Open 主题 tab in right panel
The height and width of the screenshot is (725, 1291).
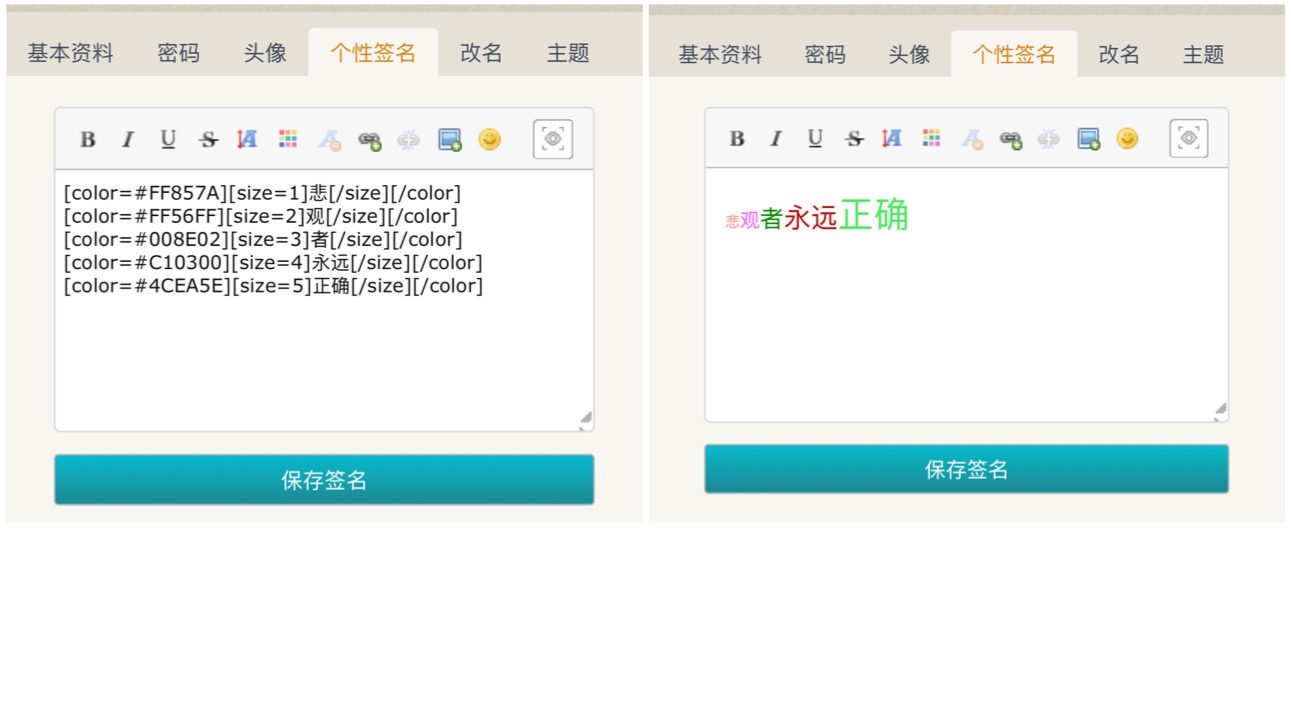click(1203, 54)
